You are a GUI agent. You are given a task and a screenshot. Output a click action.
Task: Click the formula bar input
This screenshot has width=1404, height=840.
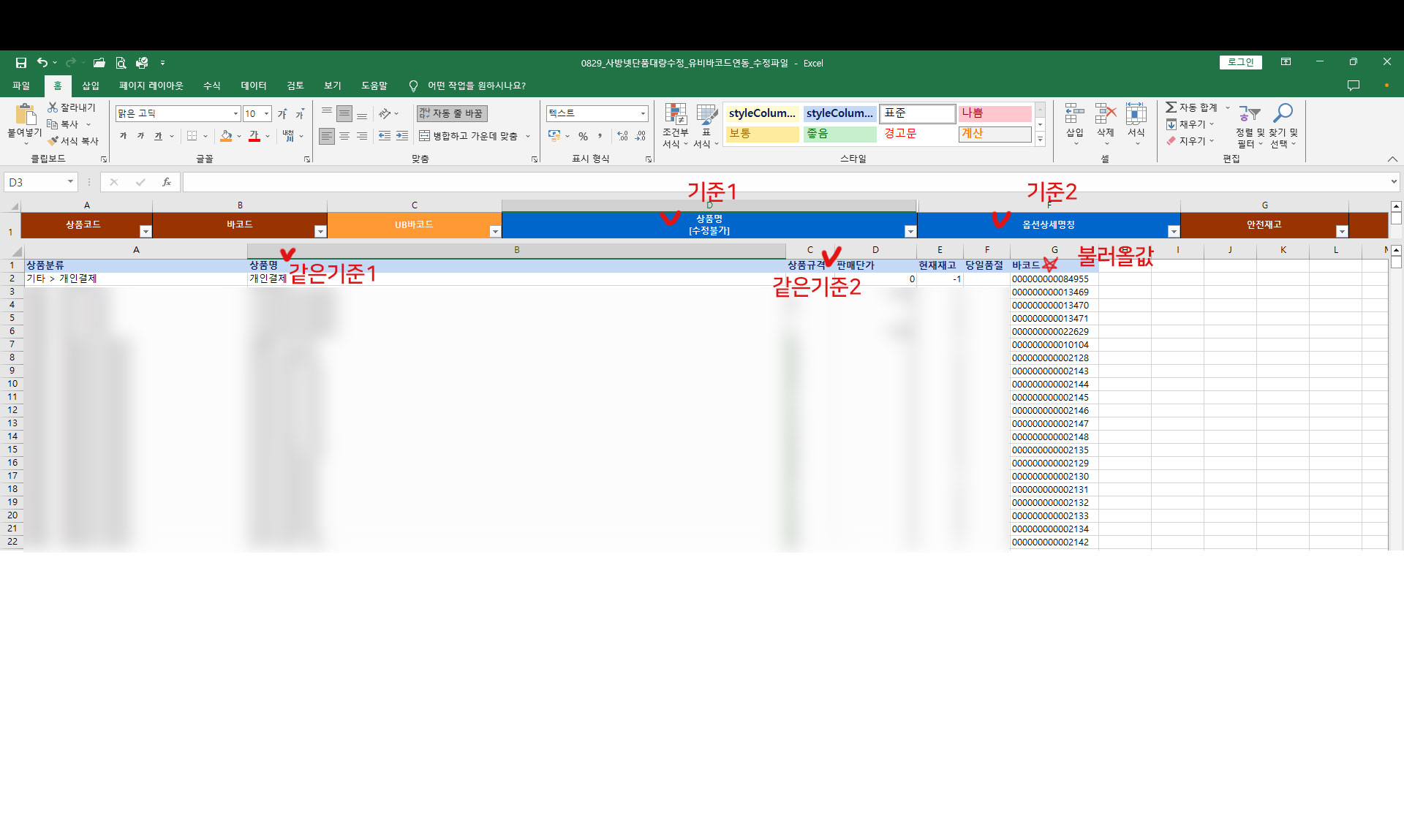[786, 182]
